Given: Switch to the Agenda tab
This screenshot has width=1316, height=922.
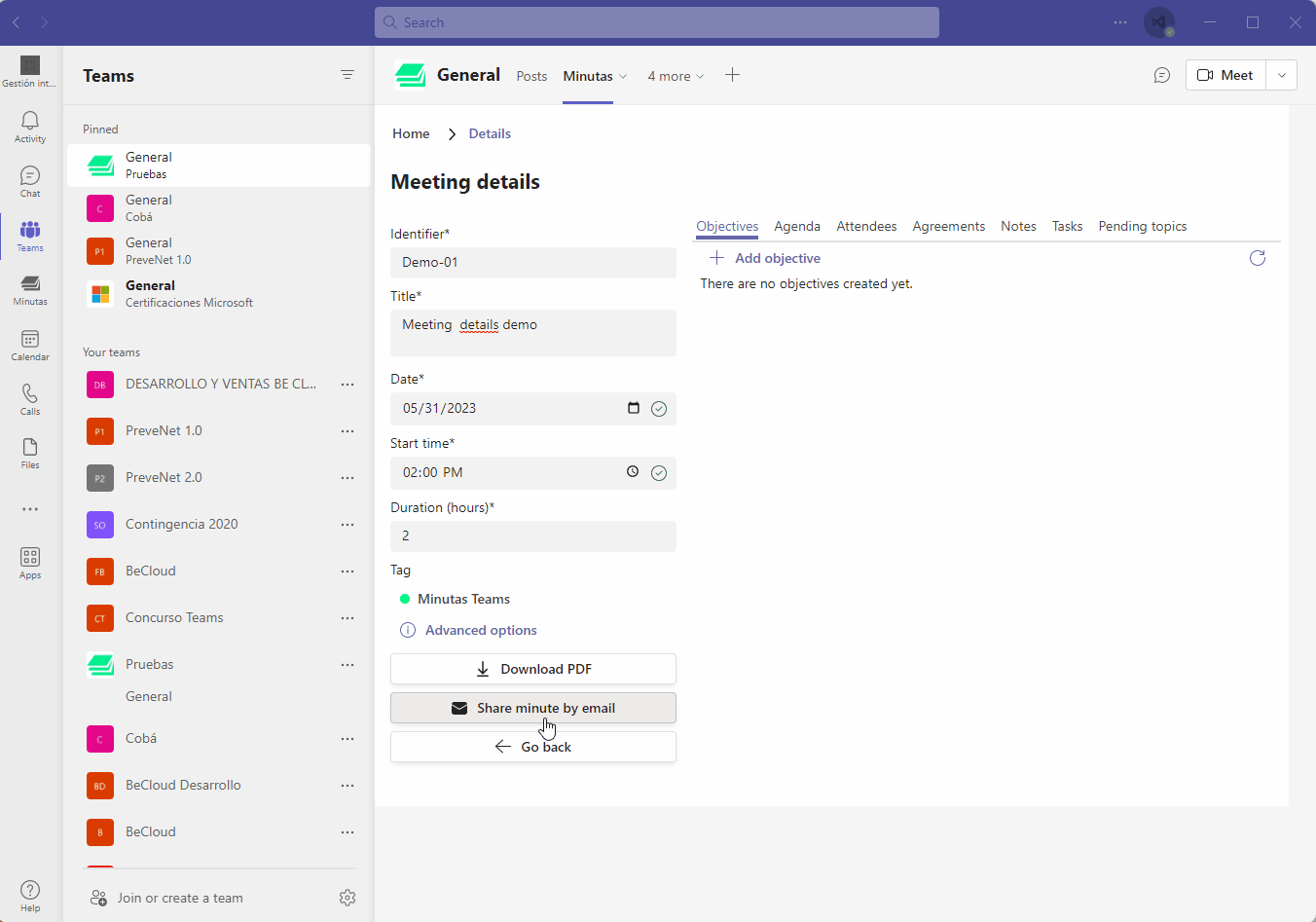Looking at the screenshot, I should click(797, 226).
